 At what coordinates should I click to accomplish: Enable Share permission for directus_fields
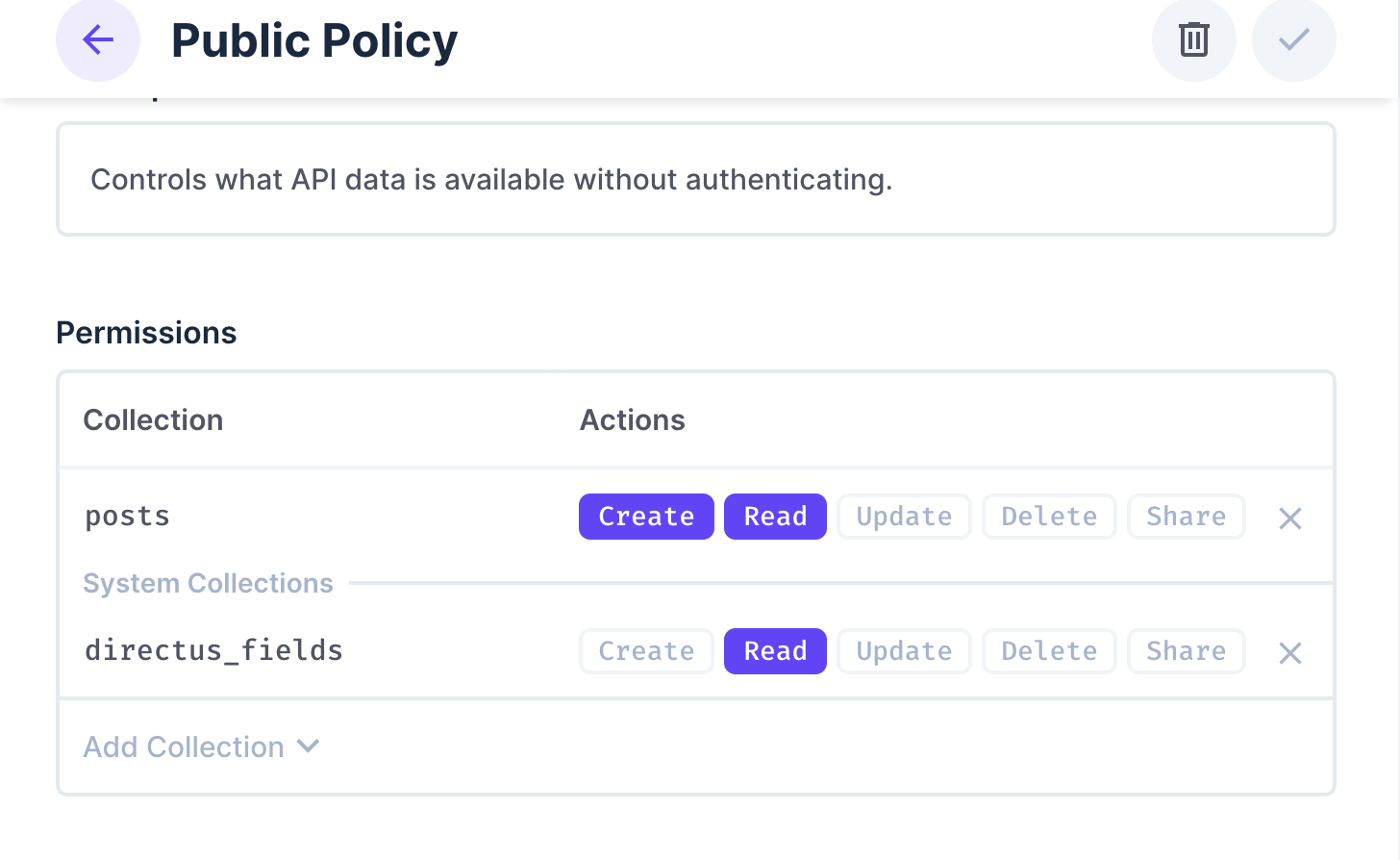[1186, 651]
